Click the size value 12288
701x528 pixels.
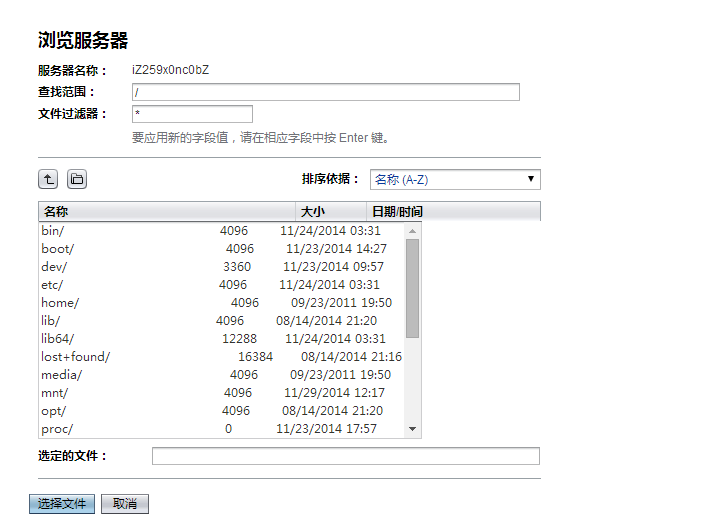pos(239,339)
